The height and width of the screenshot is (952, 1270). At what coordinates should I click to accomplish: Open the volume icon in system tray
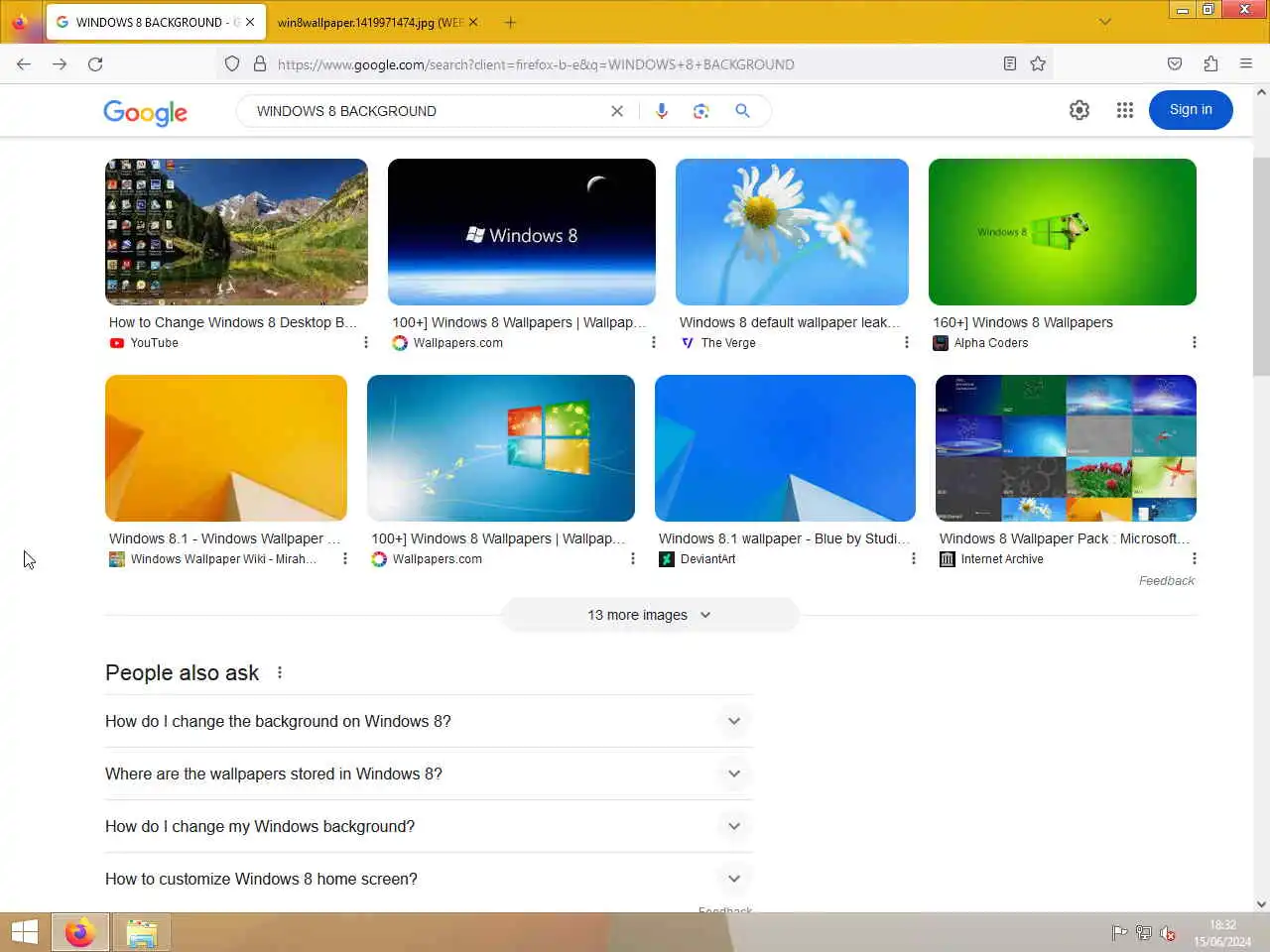[x=1168, y=932]
